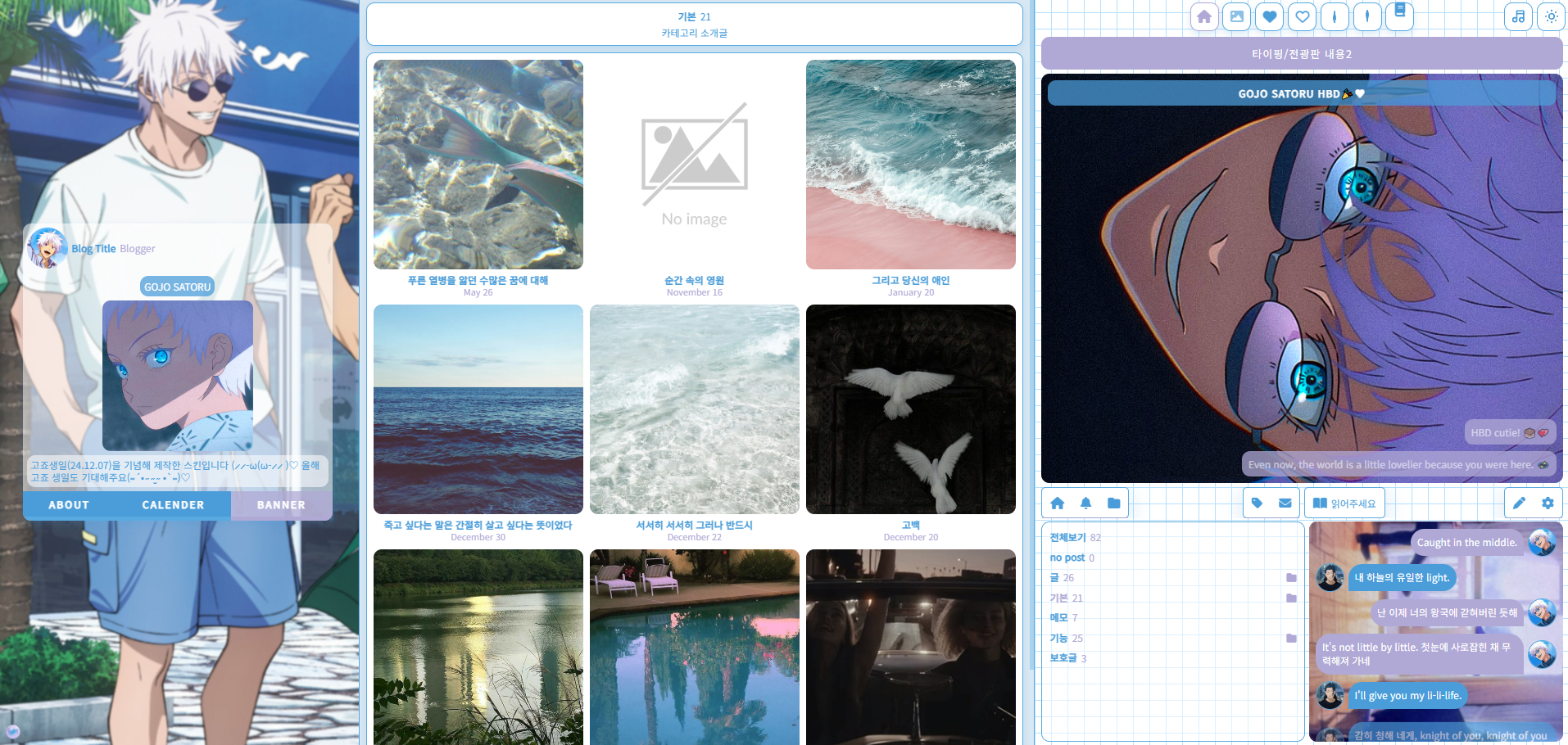This screenshot has height=745, width=1568.
Task: Open the 기본 21 category link
Action: coord(1066,598)
